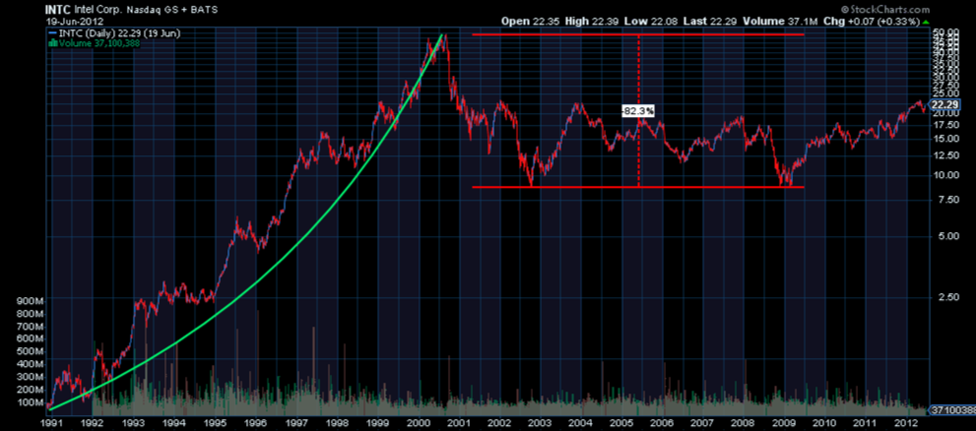The height and width of the screenshot is (431, 976).
Task: Click the 2009 year label
Action: click(784, 423)
